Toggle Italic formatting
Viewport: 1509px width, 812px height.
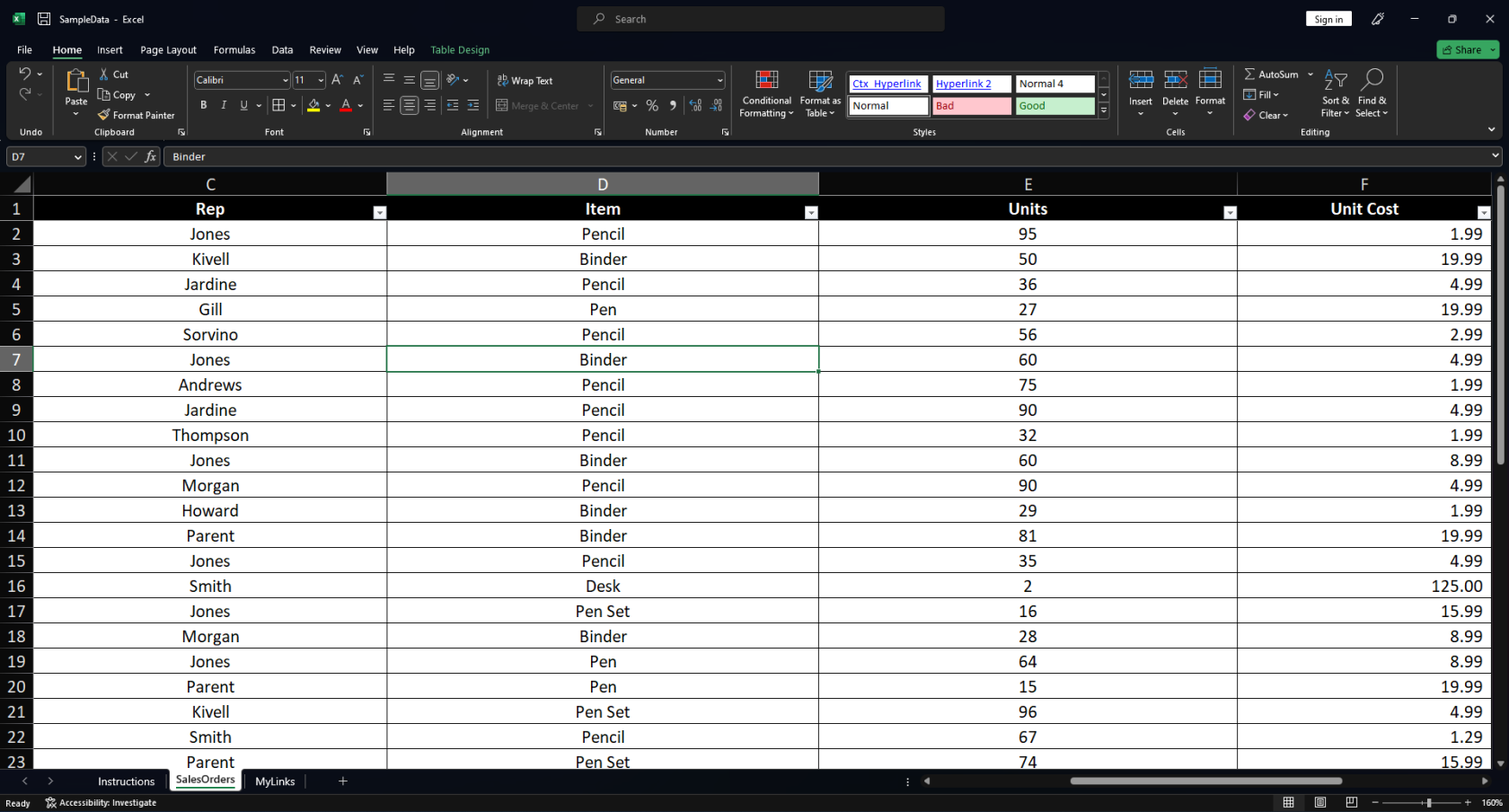point(224,105)
